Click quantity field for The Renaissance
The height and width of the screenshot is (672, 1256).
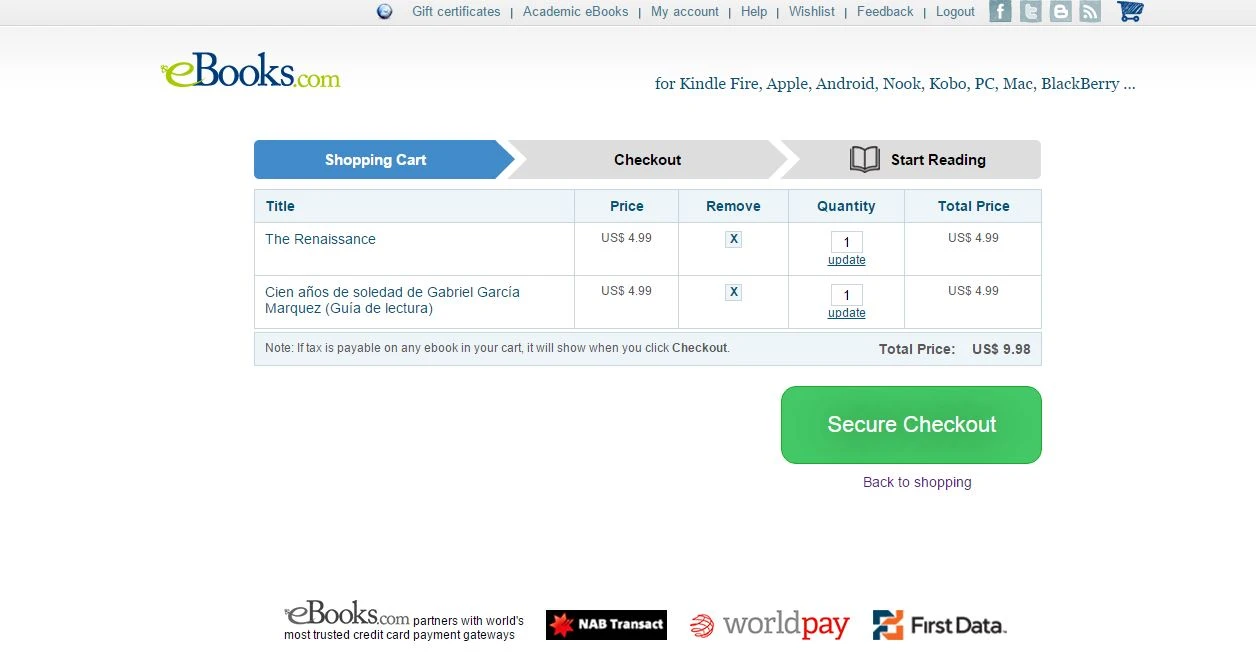pos(846,242)
